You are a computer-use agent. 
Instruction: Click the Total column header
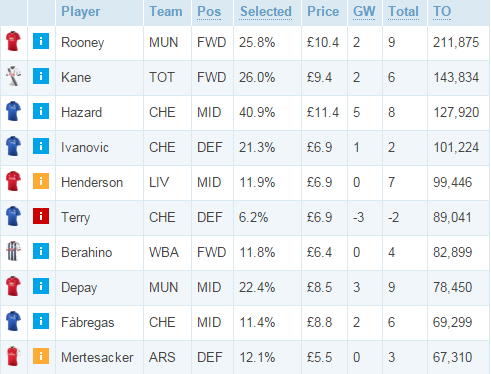click(403, 12)
